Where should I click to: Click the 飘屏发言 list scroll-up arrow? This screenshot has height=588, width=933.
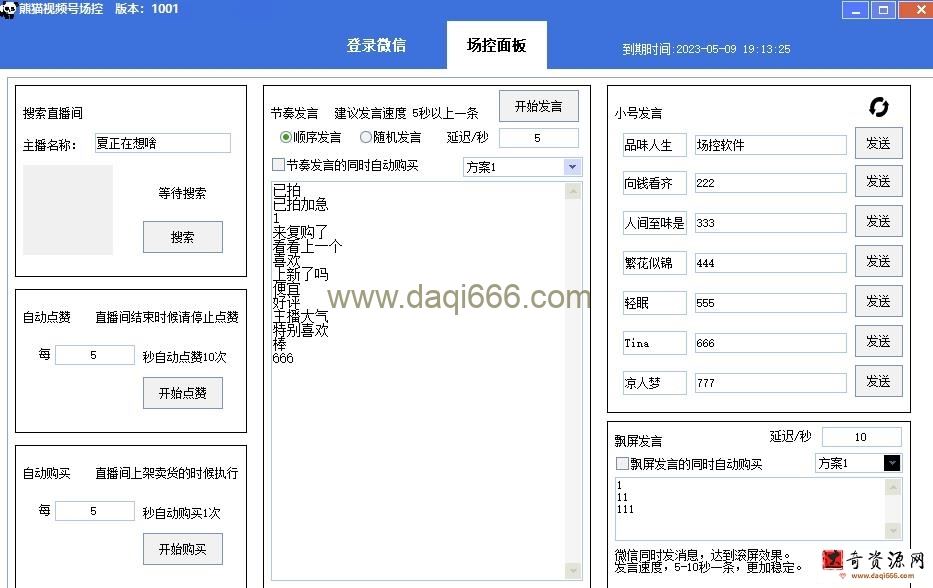893,487
